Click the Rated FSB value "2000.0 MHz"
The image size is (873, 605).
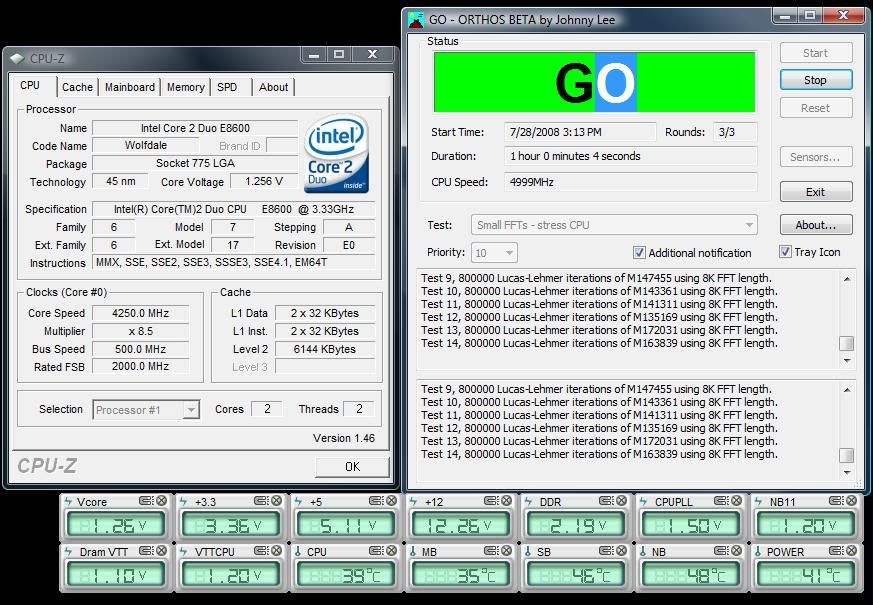click(140, 366)
